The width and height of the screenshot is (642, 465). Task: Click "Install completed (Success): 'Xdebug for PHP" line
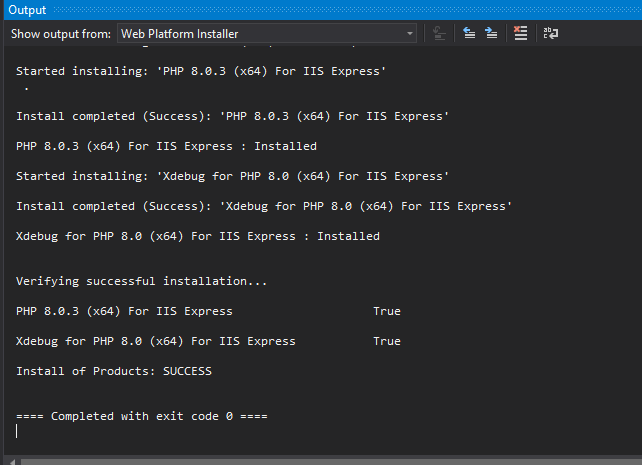pos(264,206)
